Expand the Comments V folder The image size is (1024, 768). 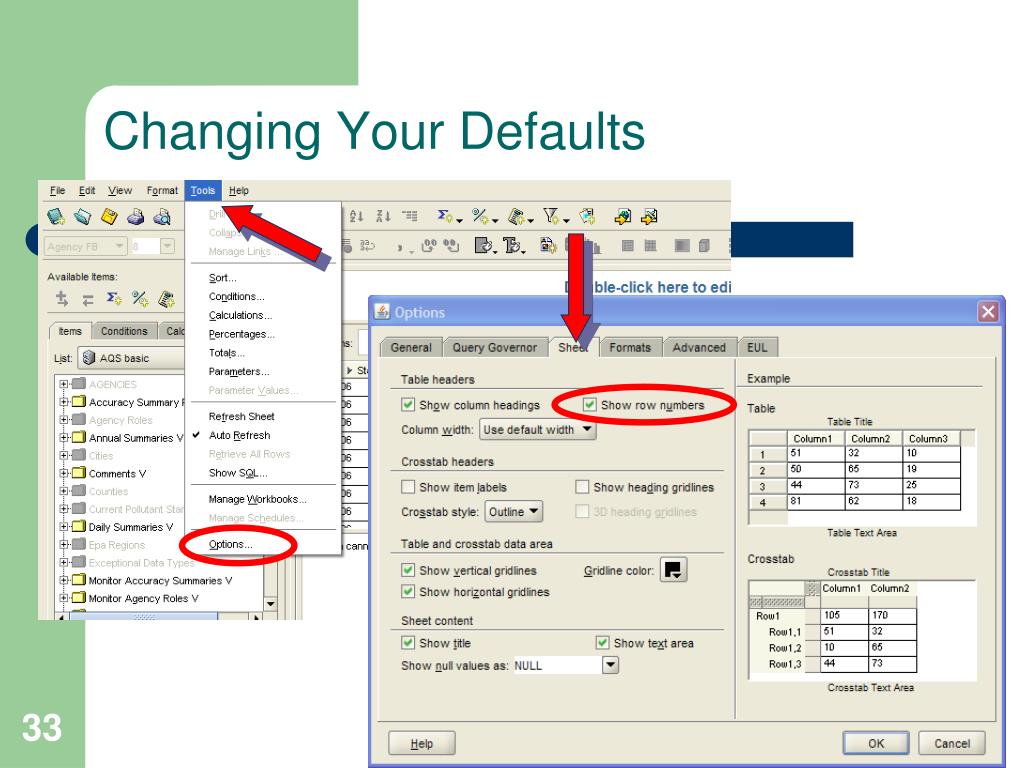click(63, 473)
